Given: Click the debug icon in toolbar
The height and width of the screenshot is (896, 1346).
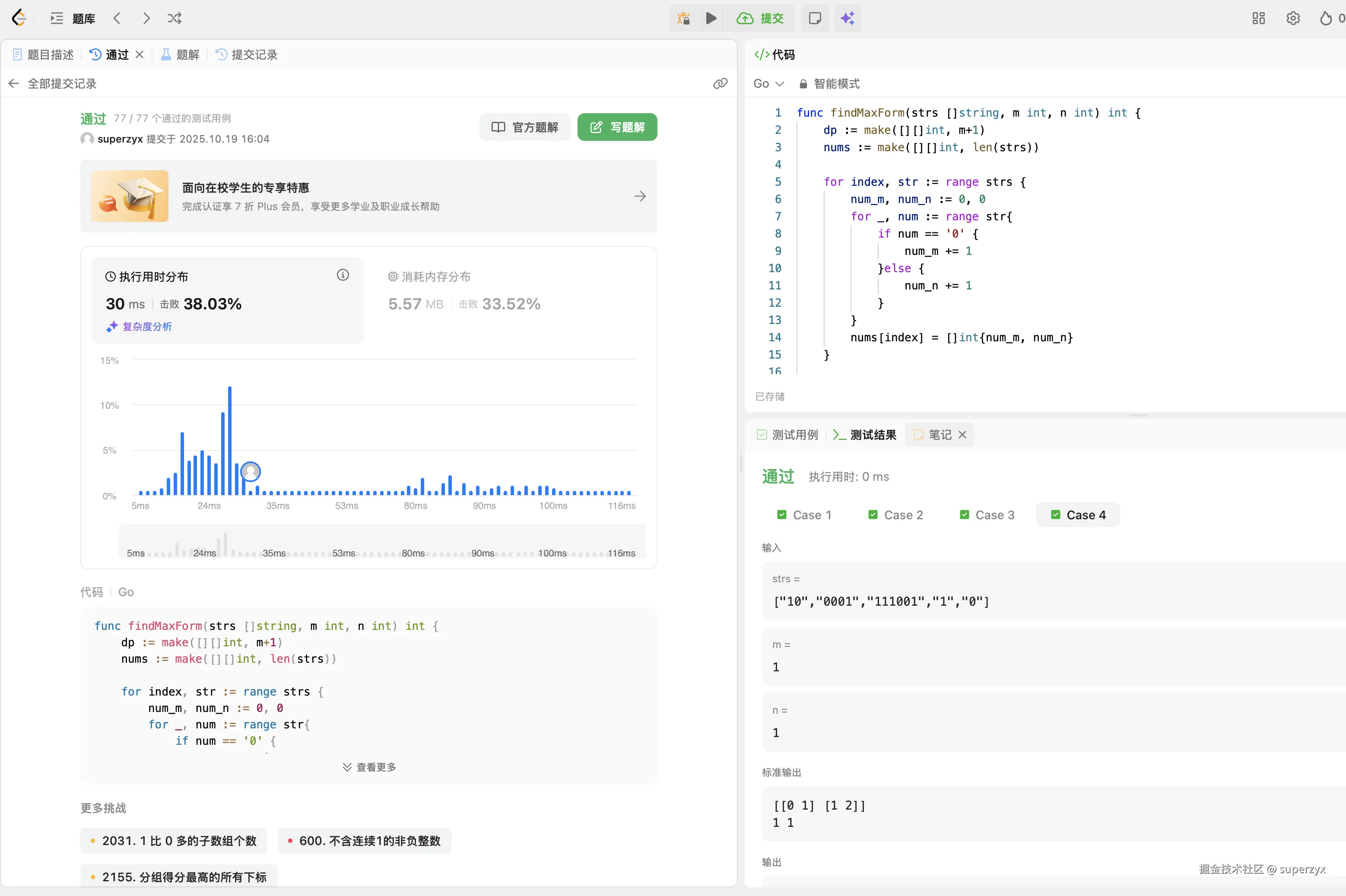Looking at the screenshot, I should click(x=683, y=18).
